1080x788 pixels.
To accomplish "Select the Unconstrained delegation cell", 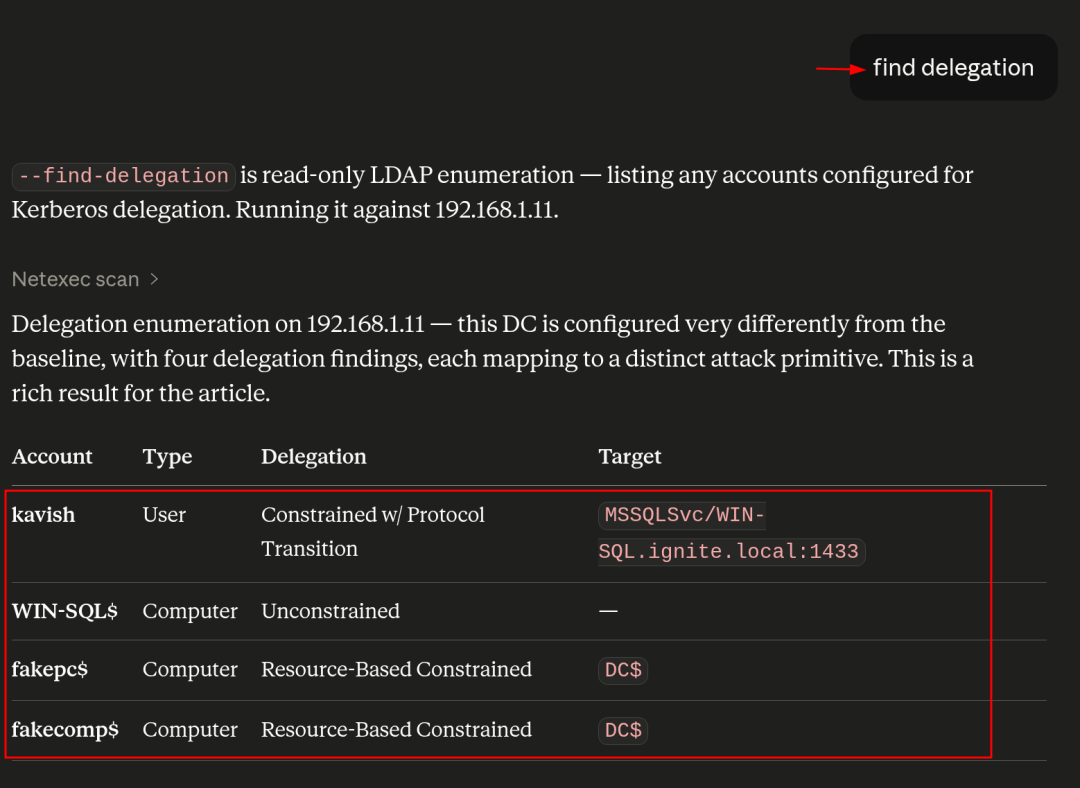I will pyautogui.click(x=331, y=611).
